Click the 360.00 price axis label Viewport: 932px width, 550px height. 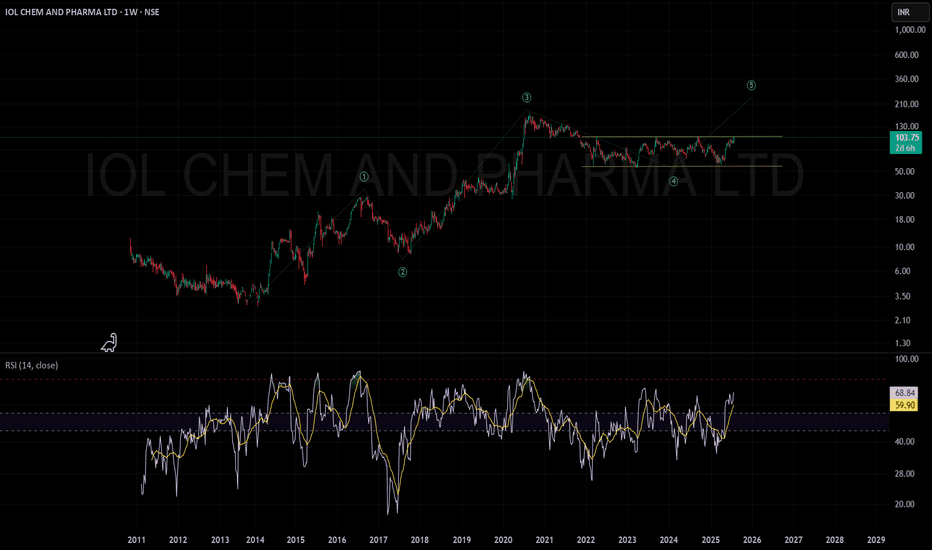click(x=906, y=79)
